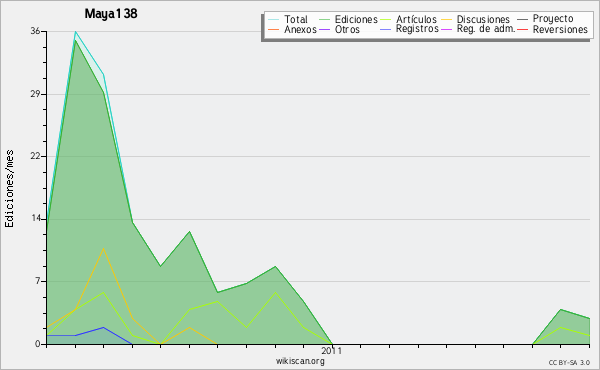Select the Otros legend label
Screen dimensions: 600x370
click(x=347, y=29)
